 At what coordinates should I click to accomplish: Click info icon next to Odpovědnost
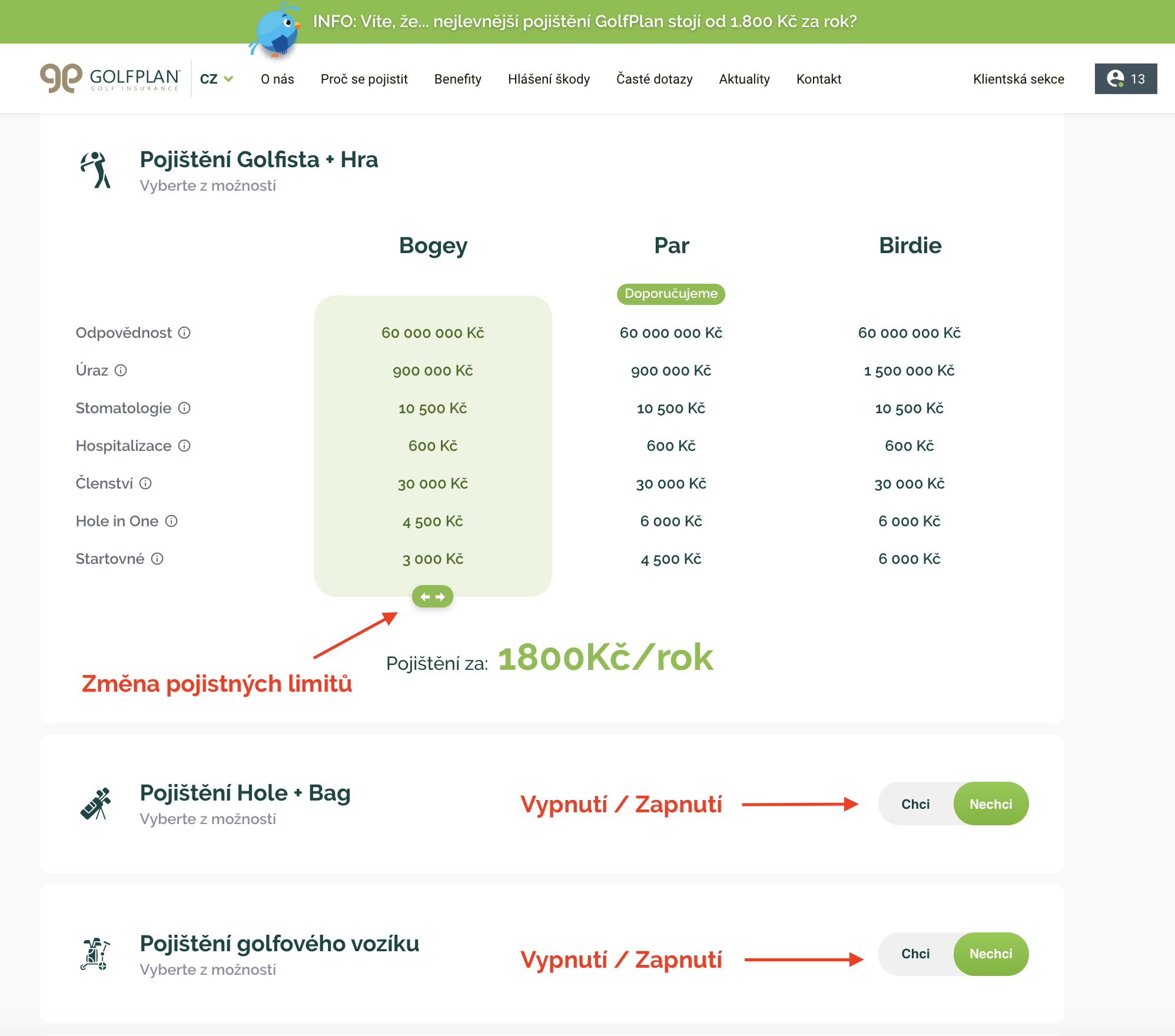coord(184,333)
